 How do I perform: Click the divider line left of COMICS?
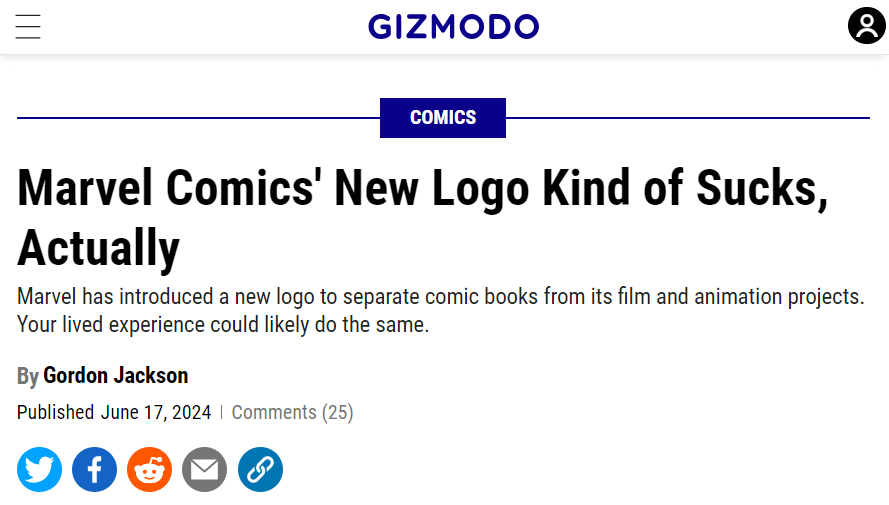click(x=198, y=118)
